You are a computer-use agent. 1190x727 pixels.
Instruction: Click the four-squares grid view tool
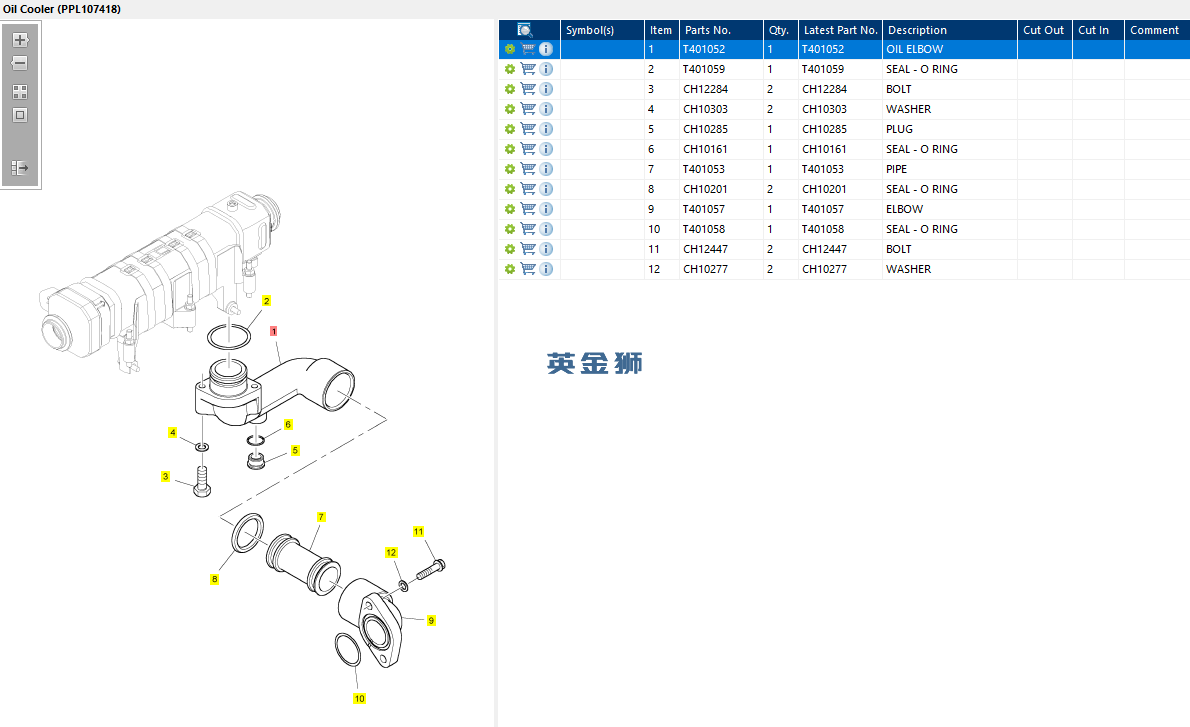[x=20, y=92]
